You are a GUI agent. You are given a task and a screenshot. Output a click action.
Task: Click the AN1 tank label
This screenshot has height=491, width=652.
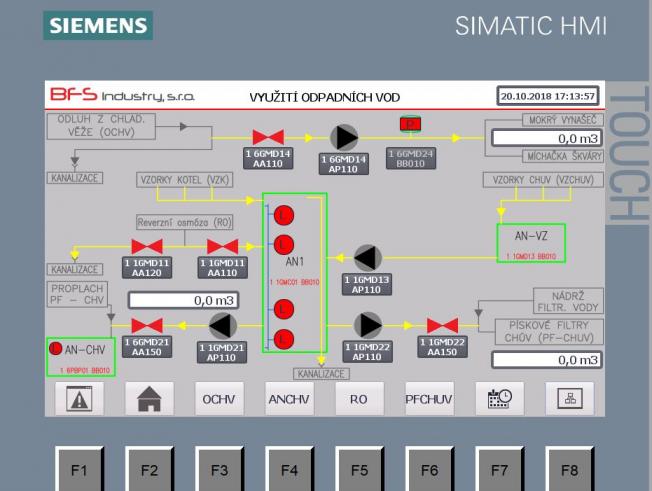294,262
